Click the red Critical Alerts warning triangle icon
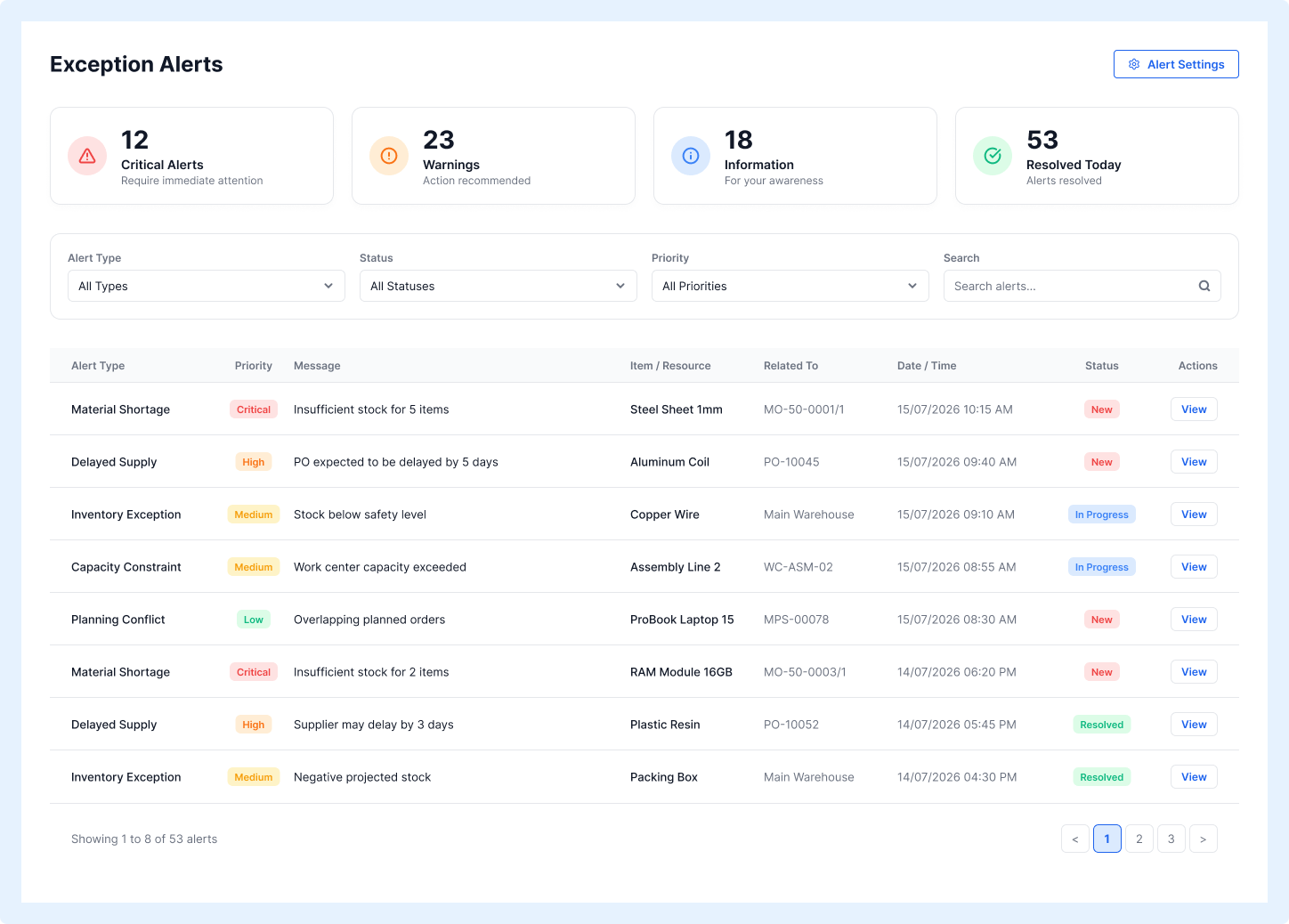The width and height of the screenshot is (1289, 924). [87, 156]
